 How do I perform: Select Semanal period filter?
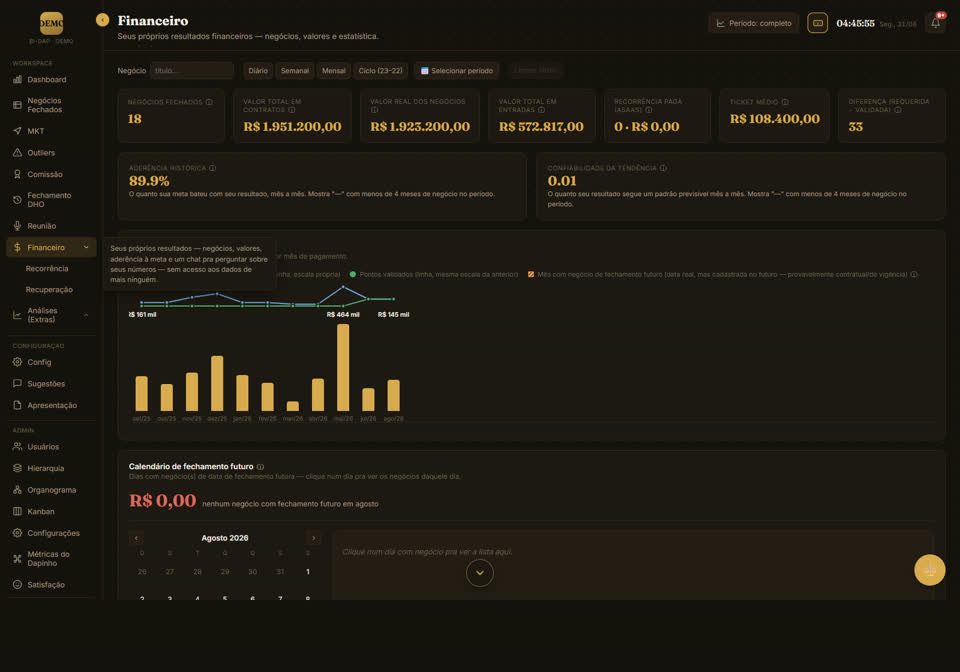(294, 70)
